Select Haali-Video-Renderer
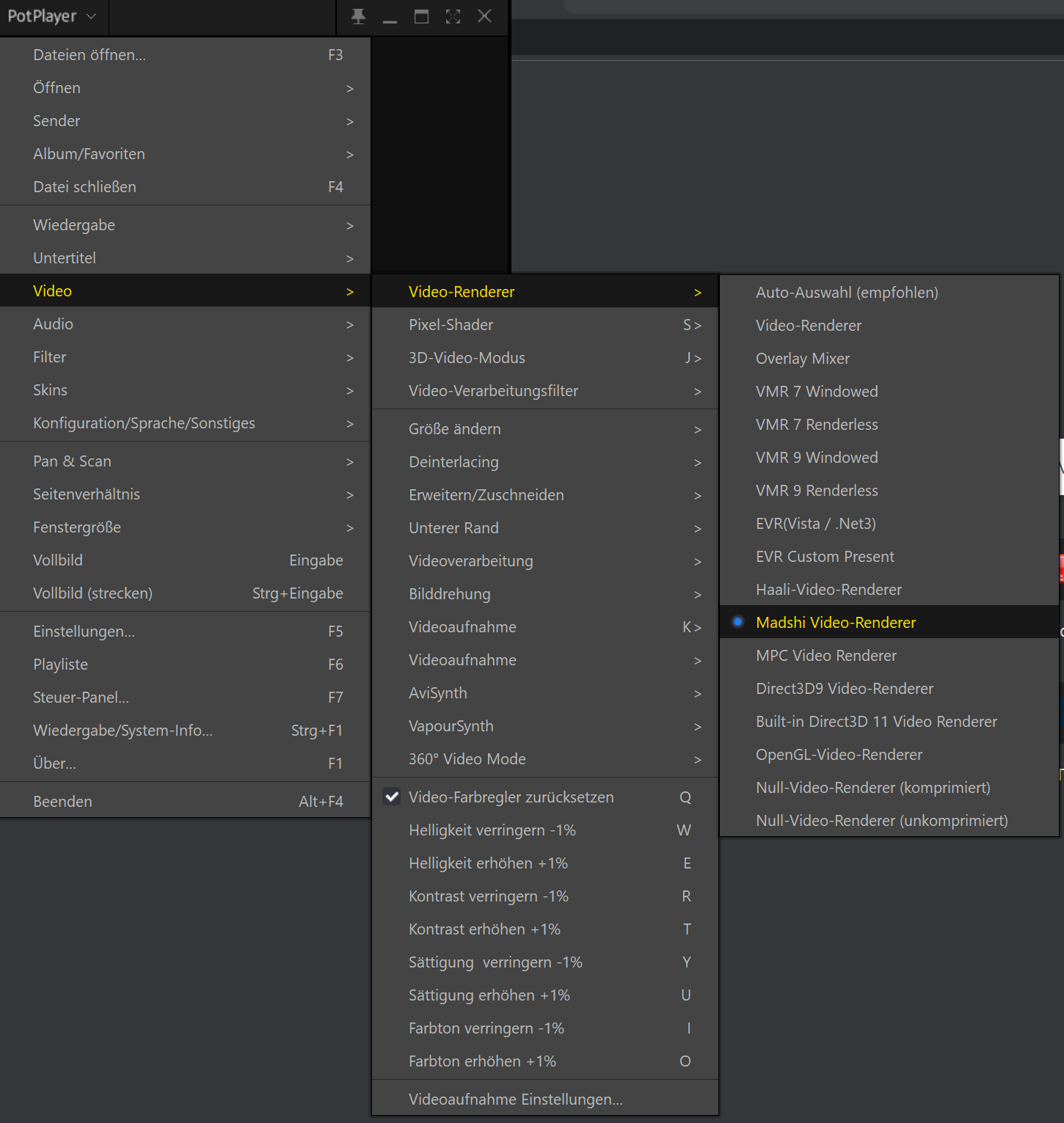The width and height of the screenshot is (1064, 1123). point(889,589)
